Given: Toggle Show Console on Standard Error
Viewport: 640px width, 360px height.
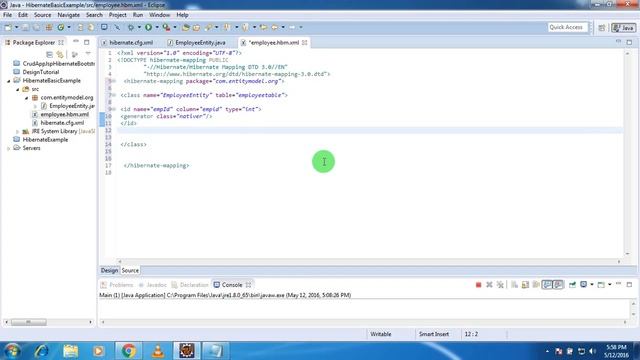Looking at the screenshot, I should point(558,284).
